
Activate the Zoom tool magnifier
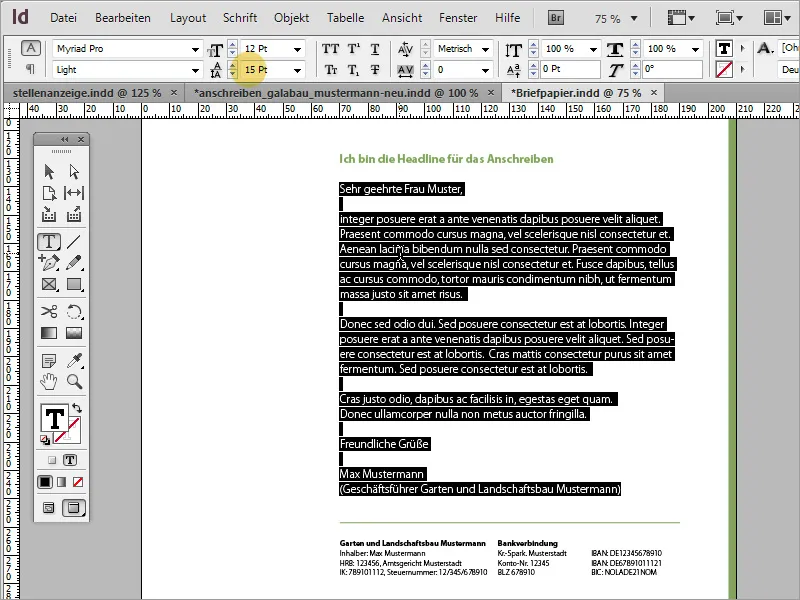74,381
